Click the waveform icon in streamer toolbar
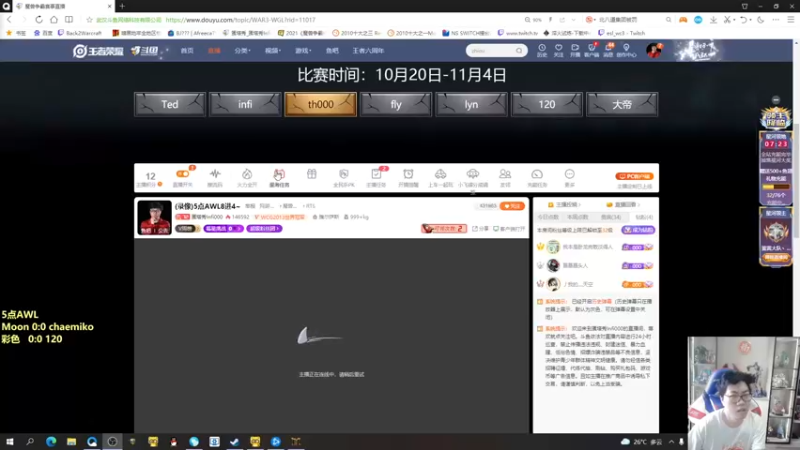This screenshot has height=450, width=800. pyautogui.click(x=215, y=174)
